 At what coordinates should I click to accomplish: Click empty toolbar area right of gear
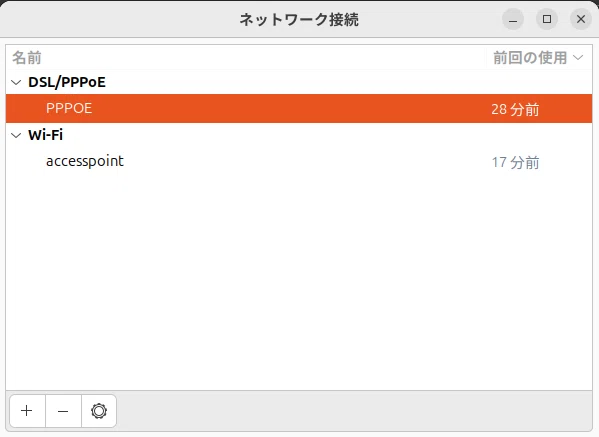pos(354,411)
